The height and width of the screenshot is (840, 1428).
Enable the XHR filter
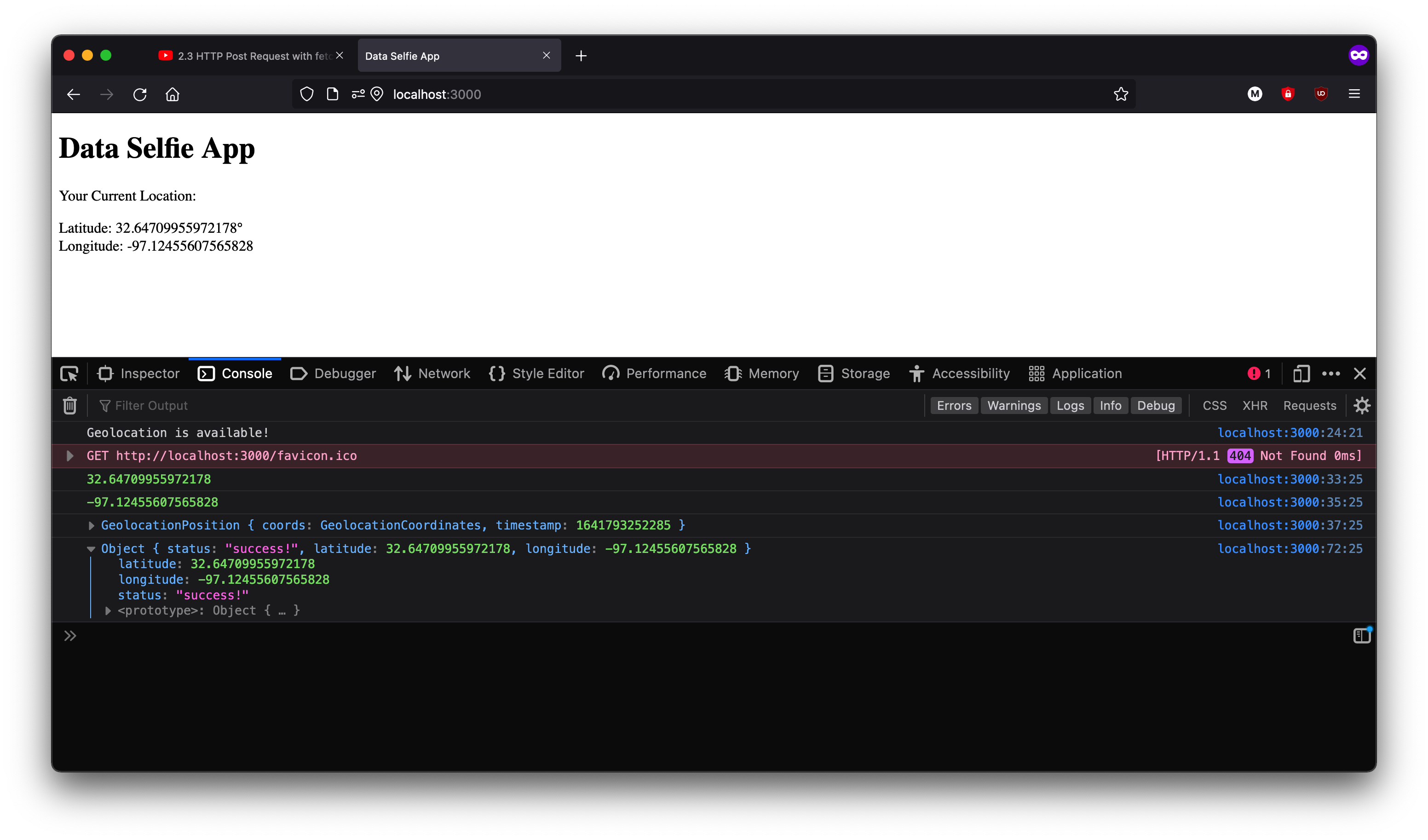pos(1255,405)
